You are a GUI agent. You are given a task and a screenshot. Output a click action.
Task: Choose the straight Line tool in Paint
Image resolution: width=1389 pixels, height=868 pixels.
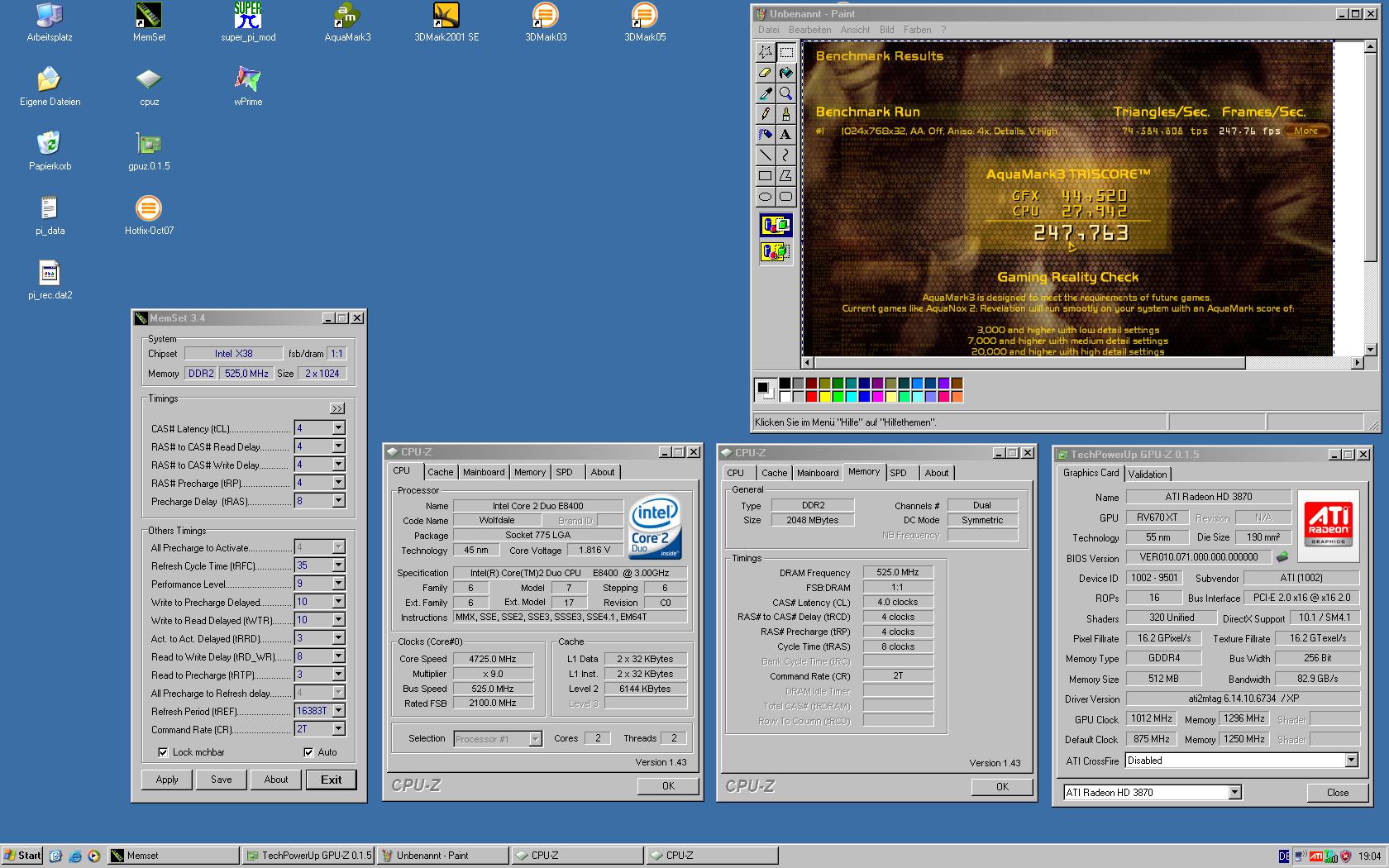pyautogui.click(x=766, y=155)
